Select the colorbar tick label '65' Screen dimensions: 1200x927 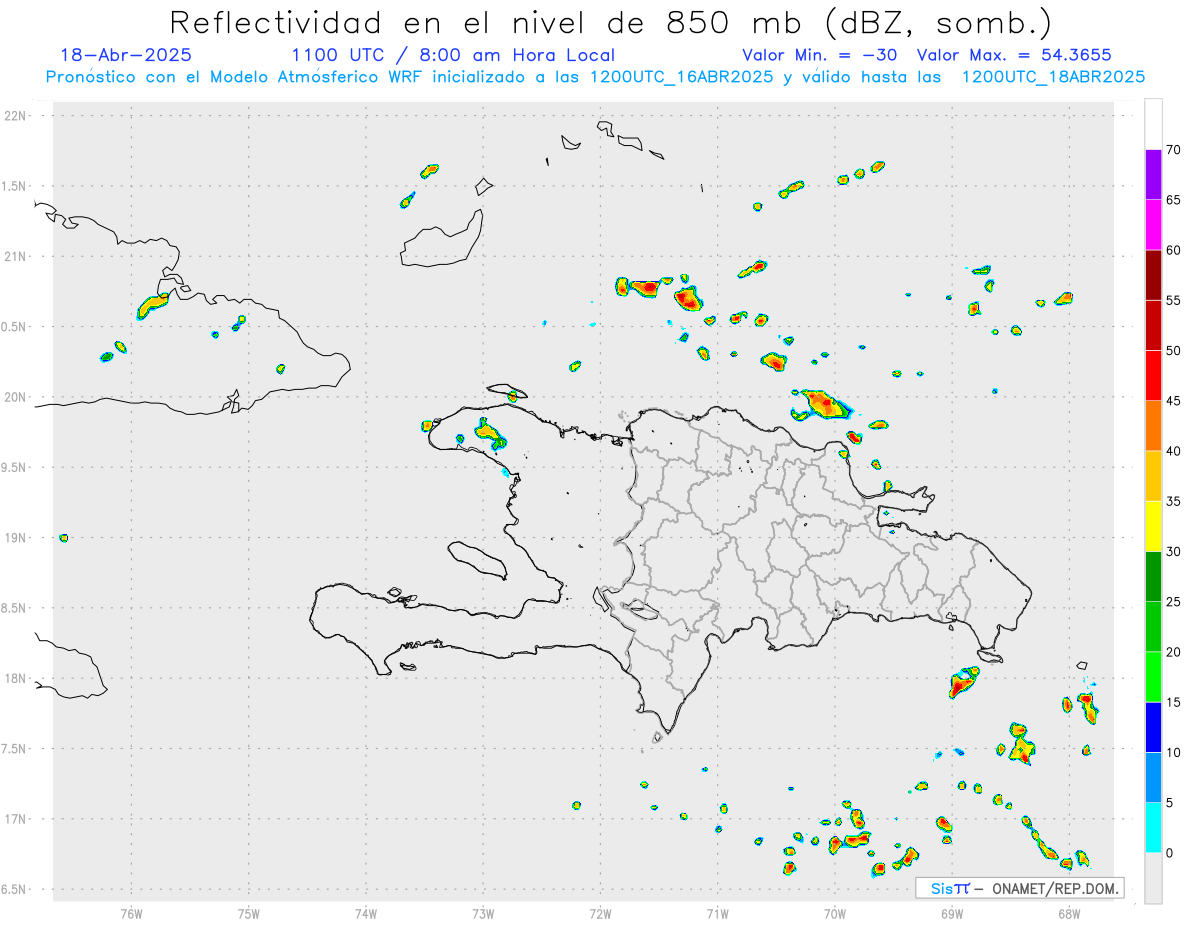1174,200
